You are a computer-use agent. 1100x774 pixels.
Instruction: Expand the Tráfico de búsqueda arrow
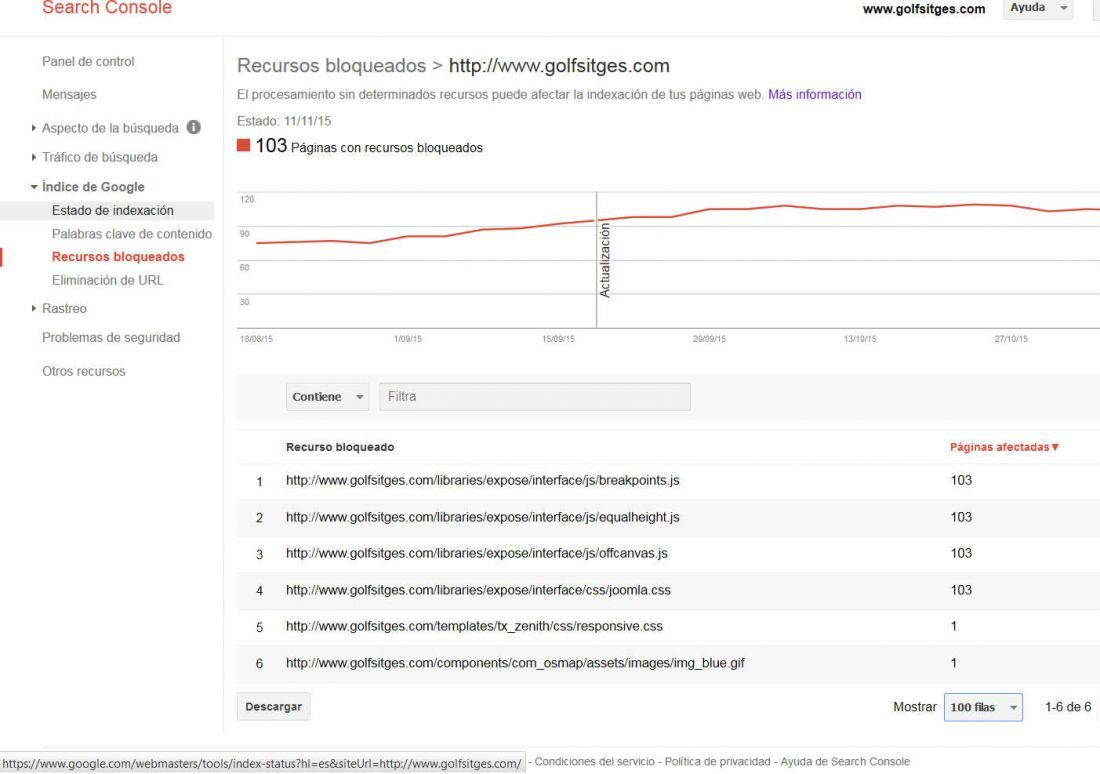pyautogui.click(x=34, y=157)
